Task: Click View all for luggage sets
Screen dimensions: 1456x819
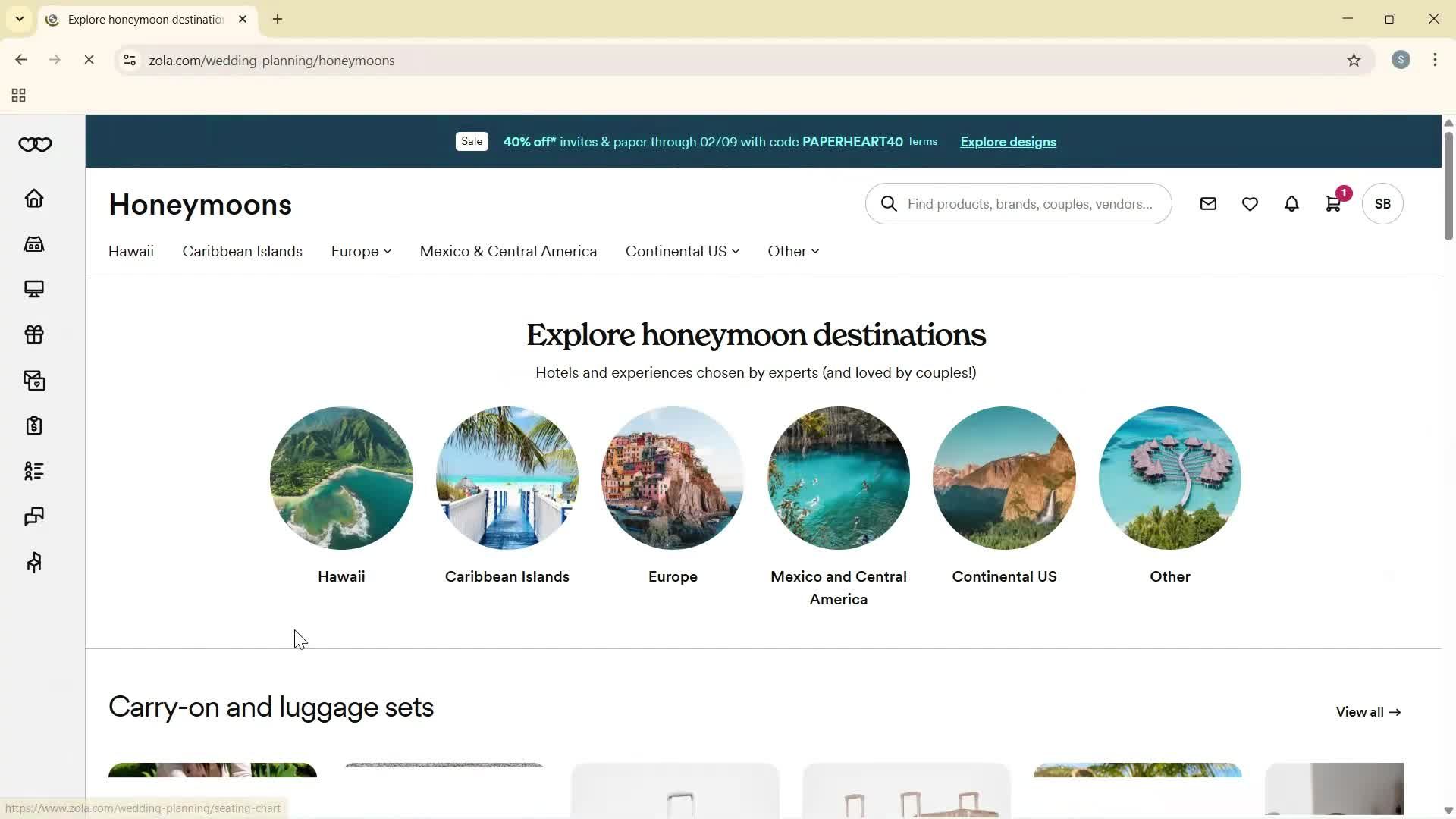Action: (x=1367, y=711)
